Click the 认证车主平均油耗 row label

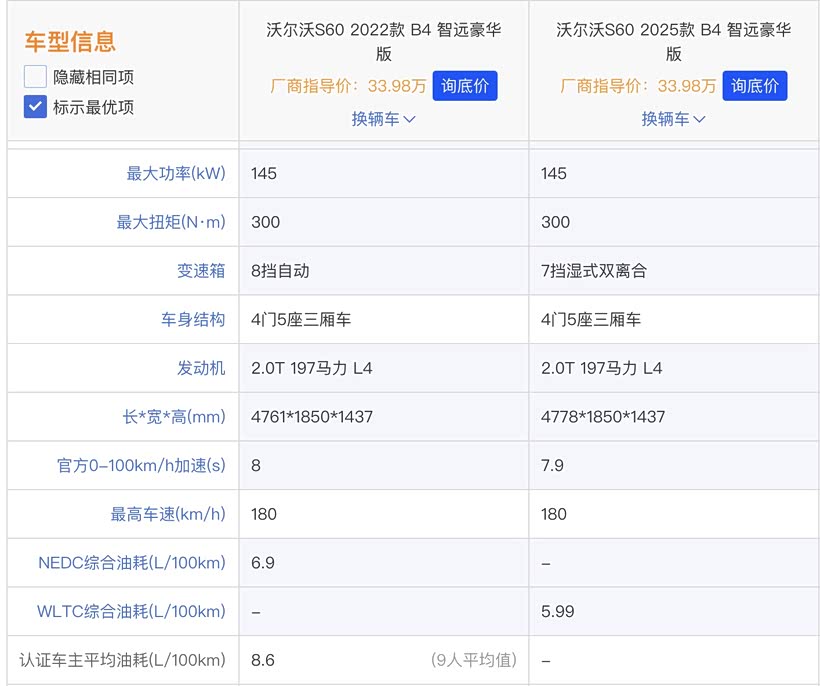pyautogui.click(x=122, y=660)
